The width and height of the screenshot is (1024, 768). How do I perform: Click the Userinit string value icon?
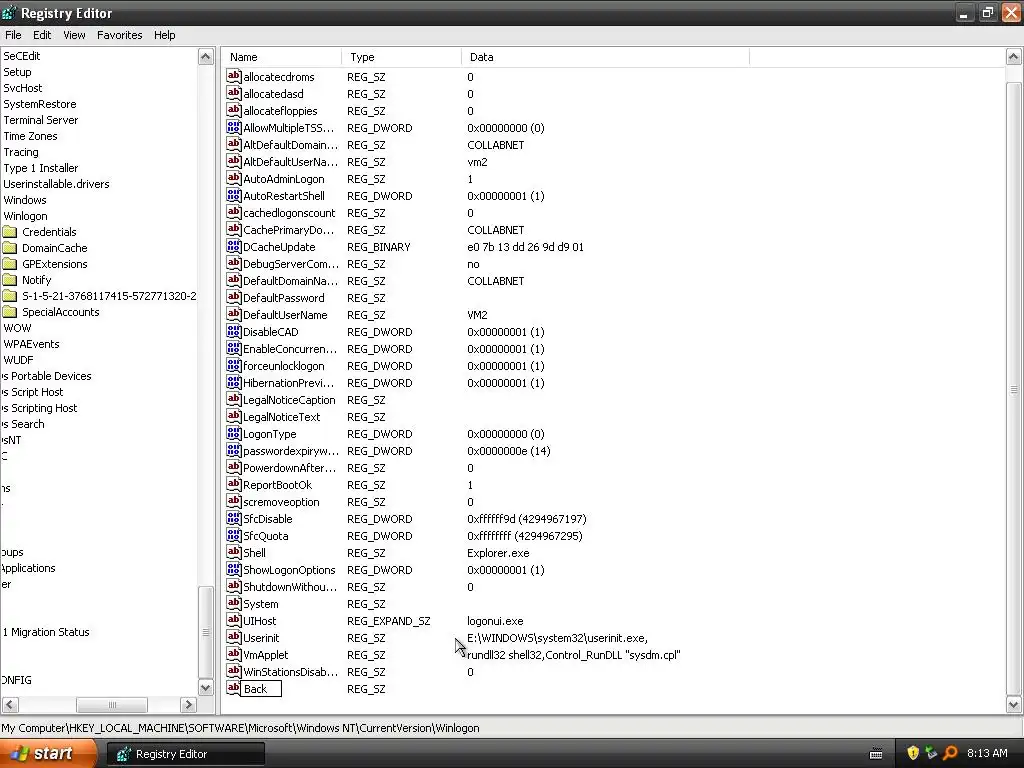(x=234, y=637)
